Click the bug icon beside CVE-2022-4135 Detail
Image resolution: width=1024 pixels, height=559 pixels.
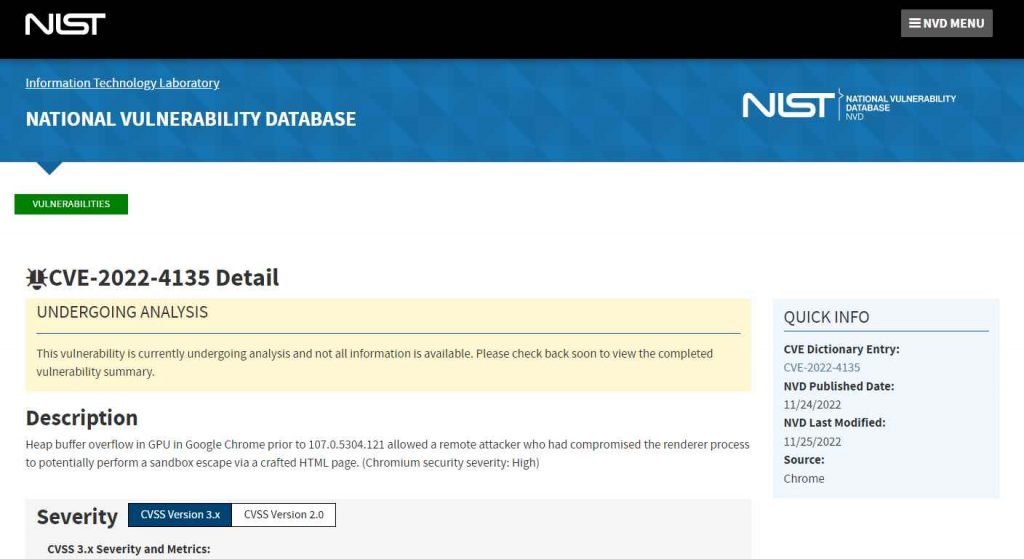pos(37,278)
